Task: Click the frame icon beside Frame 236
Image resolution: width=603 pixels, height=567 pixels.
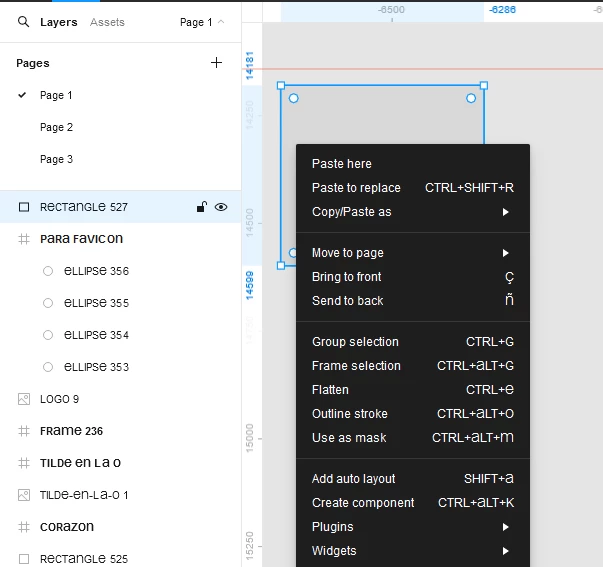Action: coord(24,431)
